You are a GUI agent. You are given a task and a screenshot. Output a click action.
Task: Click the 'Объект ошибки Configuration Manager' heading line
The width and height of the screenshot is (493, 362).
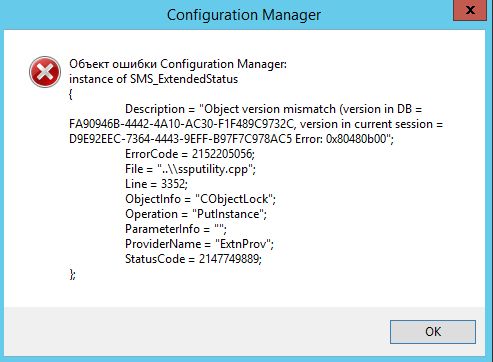178,64
